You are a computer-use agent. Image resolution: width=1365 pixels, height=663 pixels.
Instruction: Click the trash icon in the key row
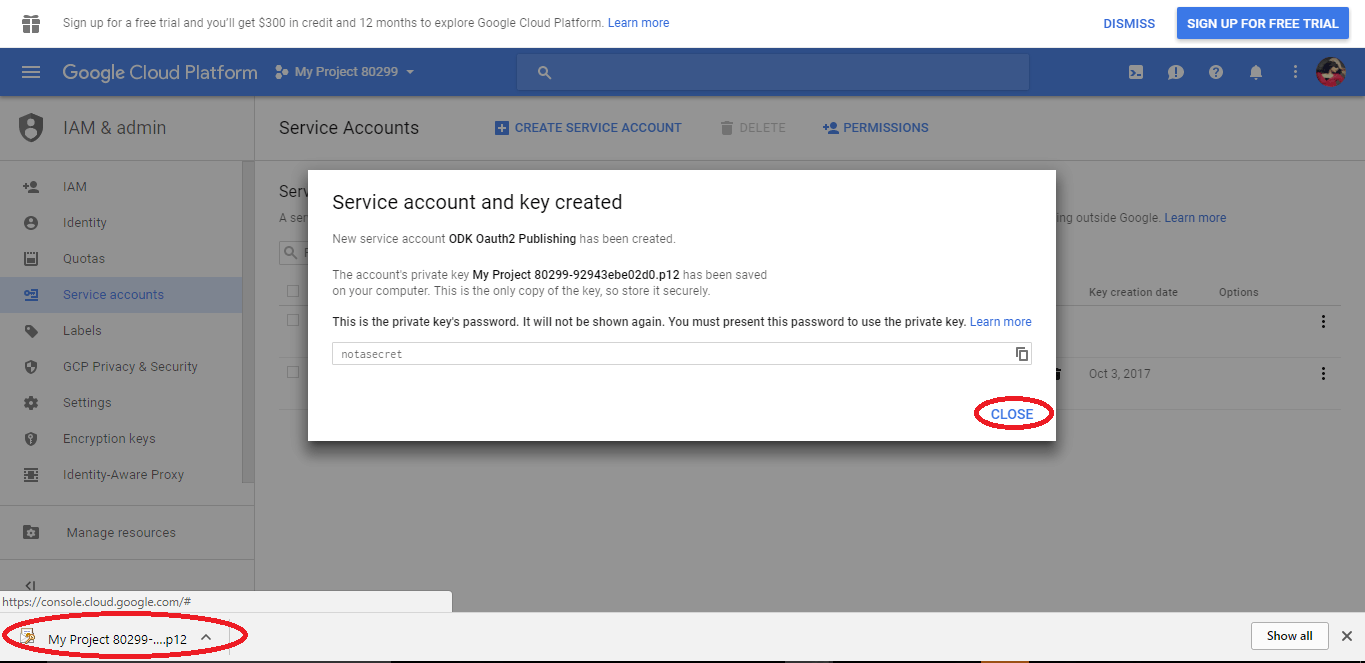(x=1058, y=374)
